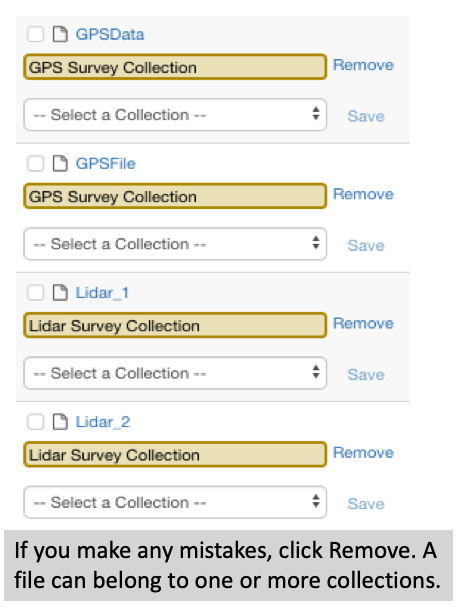This screenshot has width=459, height=611.
Task: Save the collection choice for GPSFile
Action: [x=366, y=245]
